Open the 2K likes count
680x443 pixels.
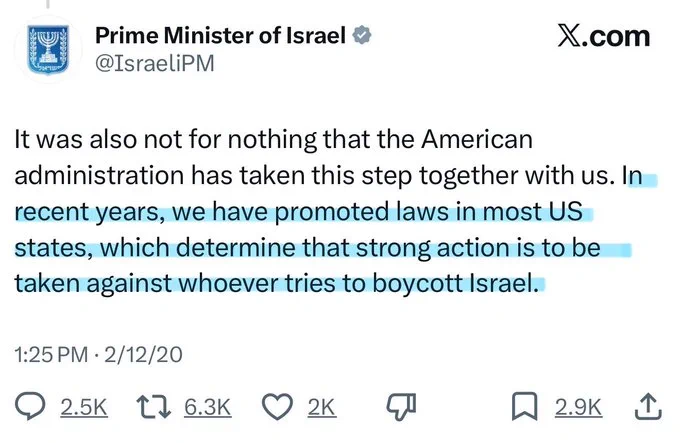point(322,407)
